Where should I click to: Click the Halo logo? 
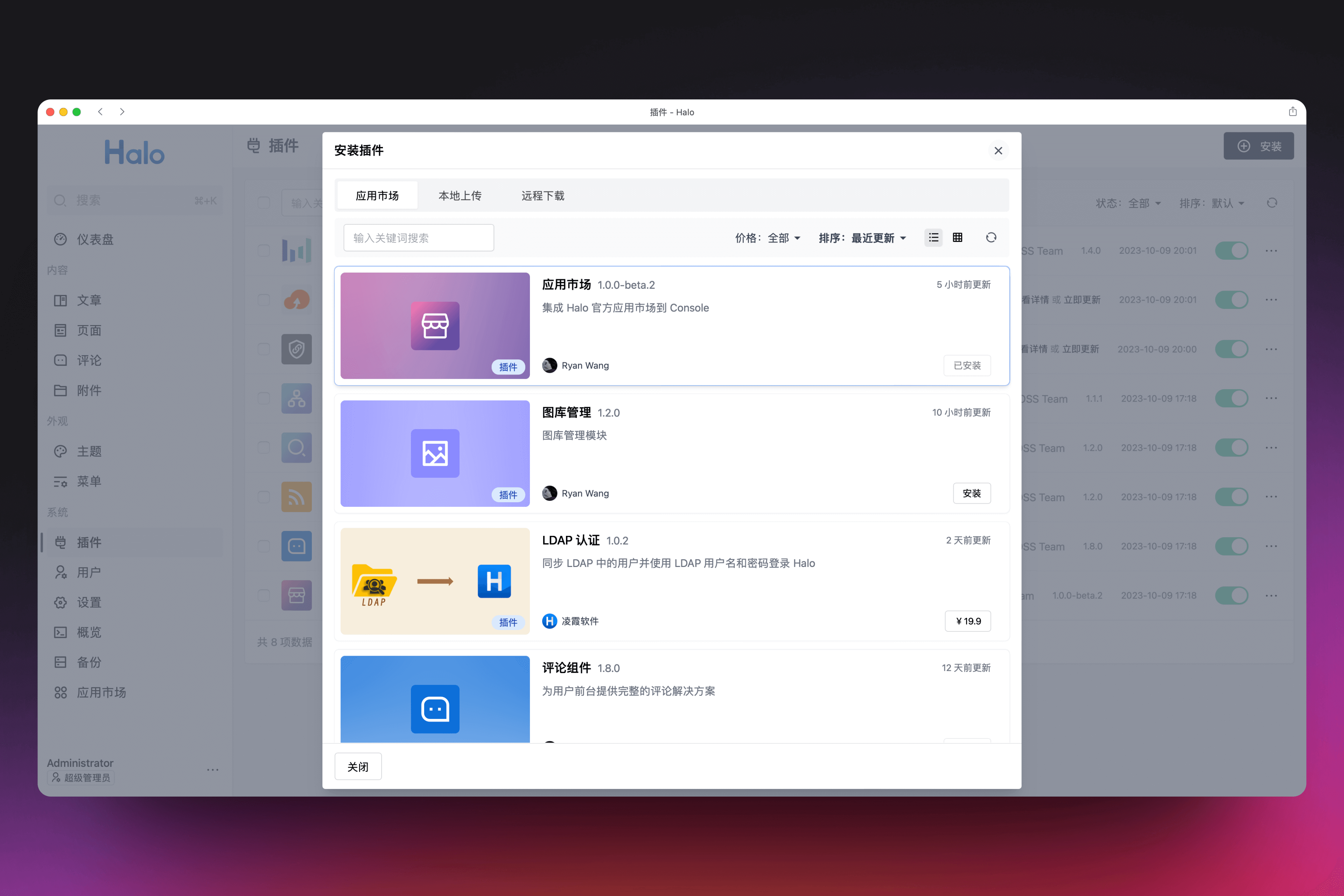(134, 152)
